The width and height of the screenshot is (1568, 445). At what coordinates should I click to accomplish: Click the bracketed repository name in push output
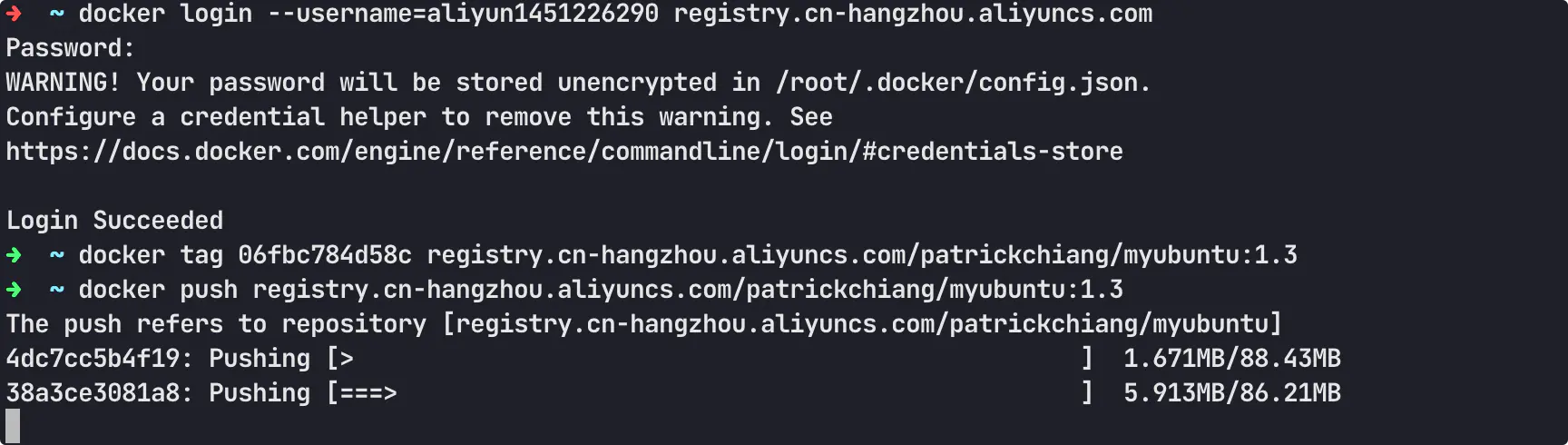tap(862, 324)
